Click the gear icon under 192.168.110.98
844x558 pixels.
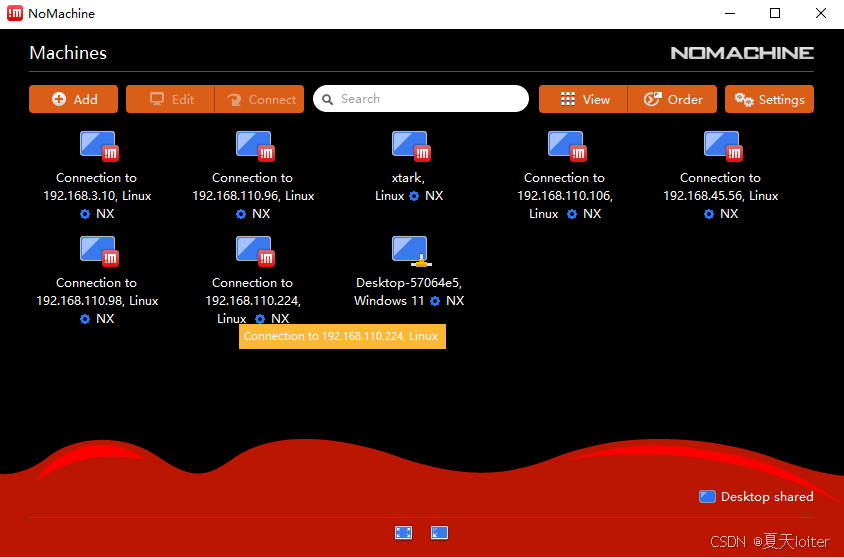pyautogui.click(x=85, y=319)
